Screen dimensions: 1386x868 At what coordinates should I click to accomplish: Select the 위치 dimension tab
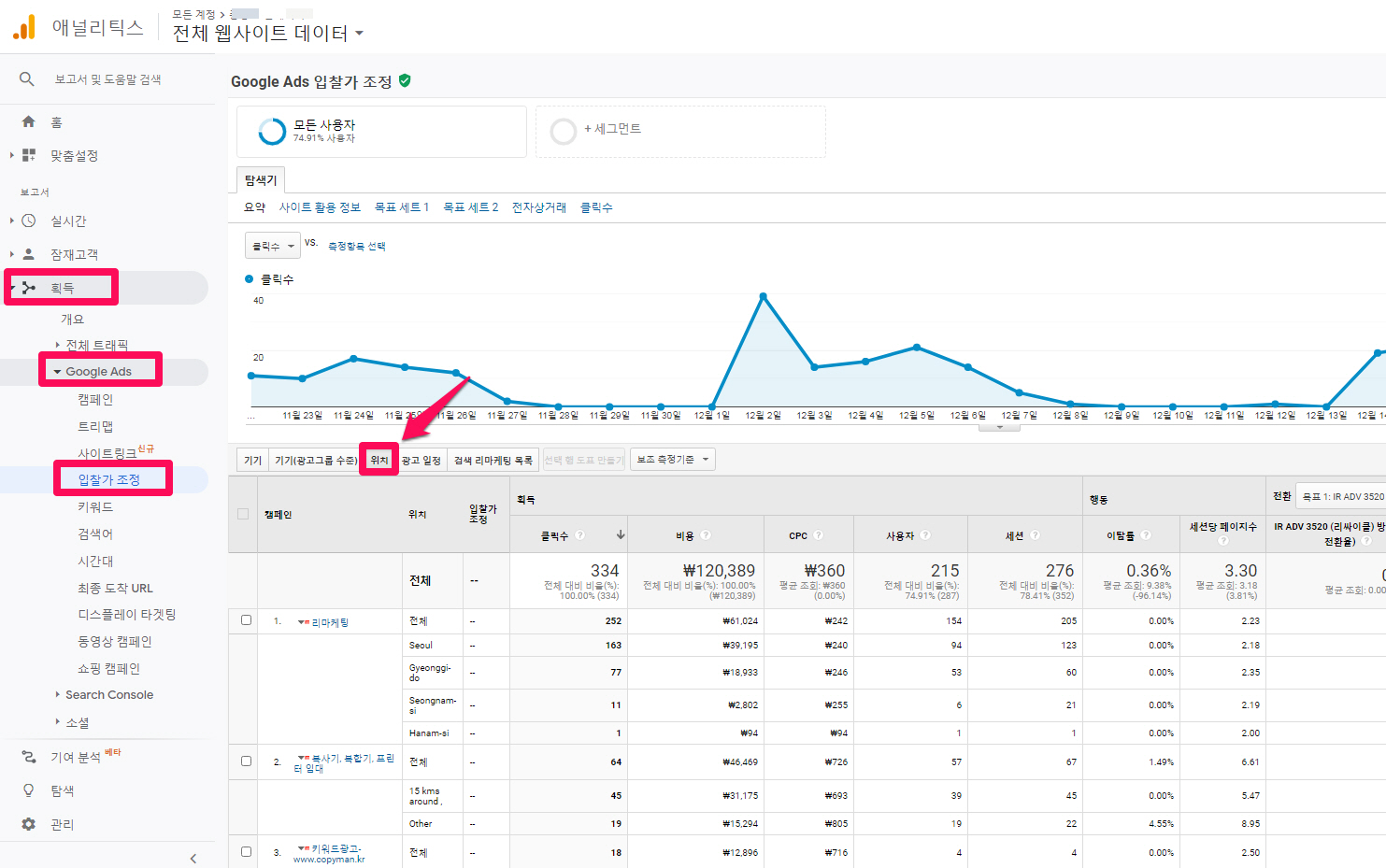coord(379,460)
